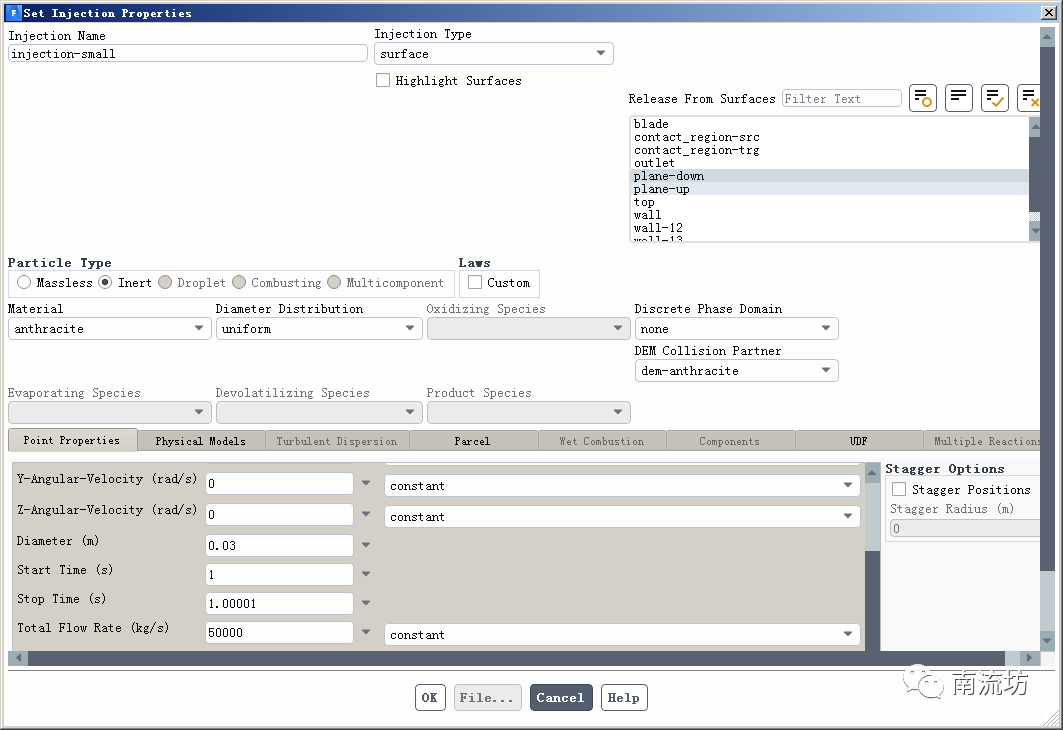Click the deselect-all surfaces X icon
Screen dimensions: 1063x730
(1029, 98)
